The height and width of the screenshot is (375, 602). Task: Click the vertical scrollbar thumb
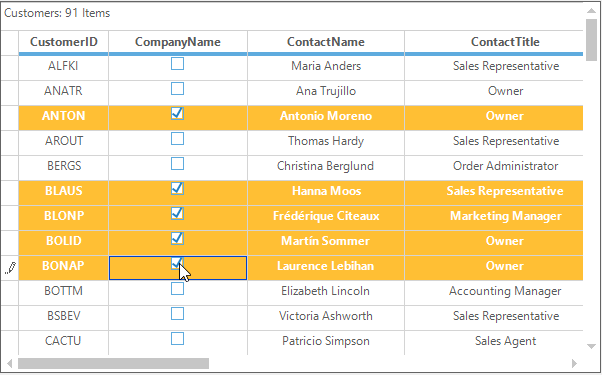[592, 40]
